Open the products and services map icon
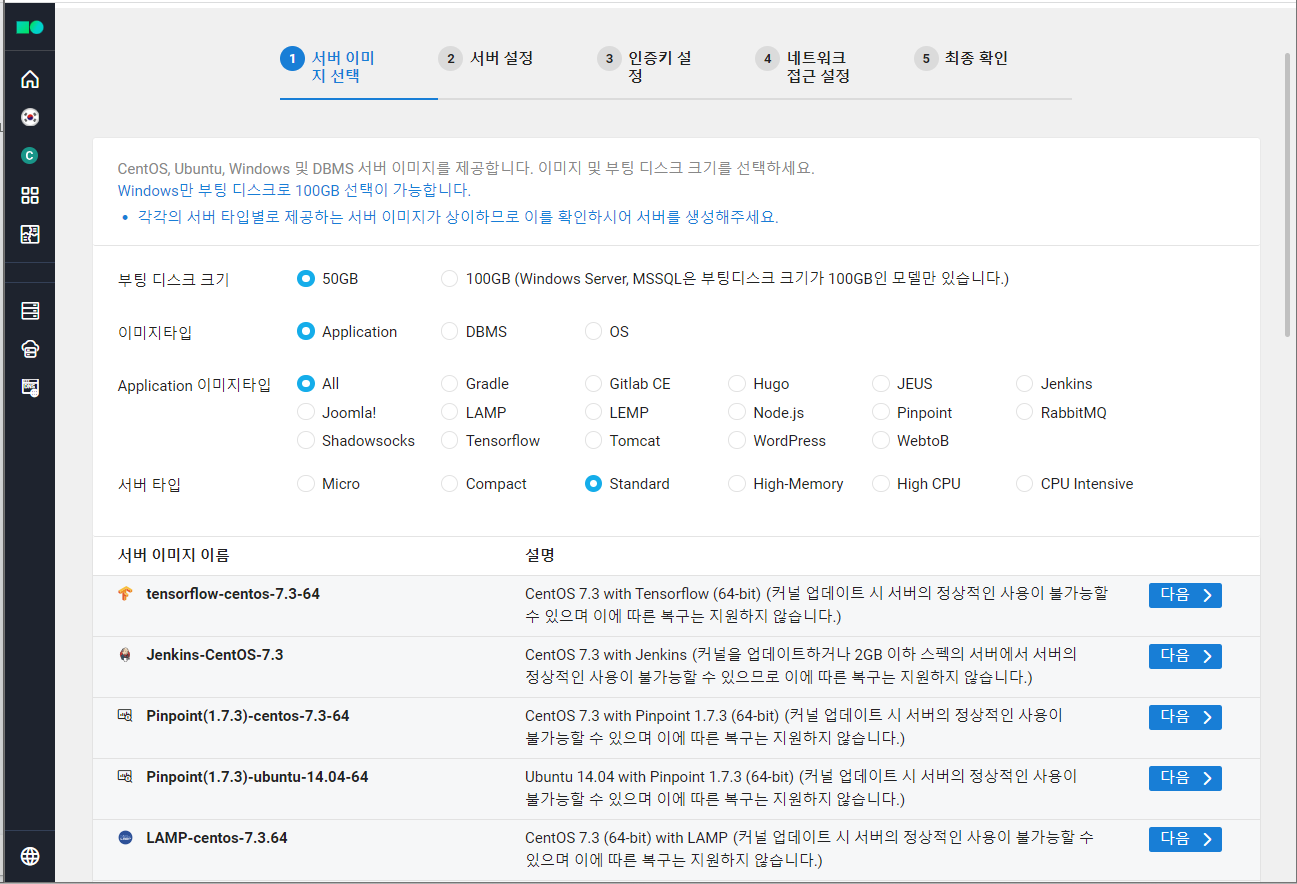Image resolution: width=1297 pixels, height=884 pixels. tap(30, 234)
